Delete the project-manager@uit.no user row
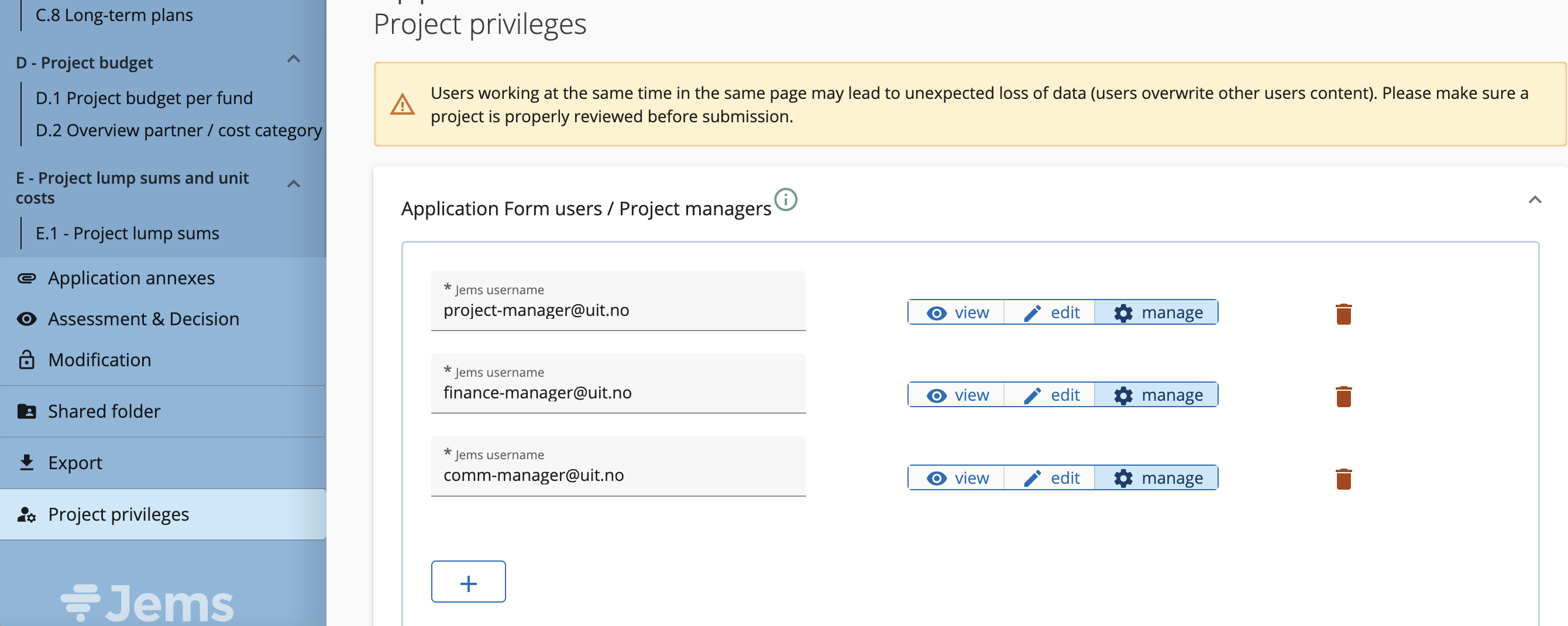The image size is (1568, 626). [1343, 314]
